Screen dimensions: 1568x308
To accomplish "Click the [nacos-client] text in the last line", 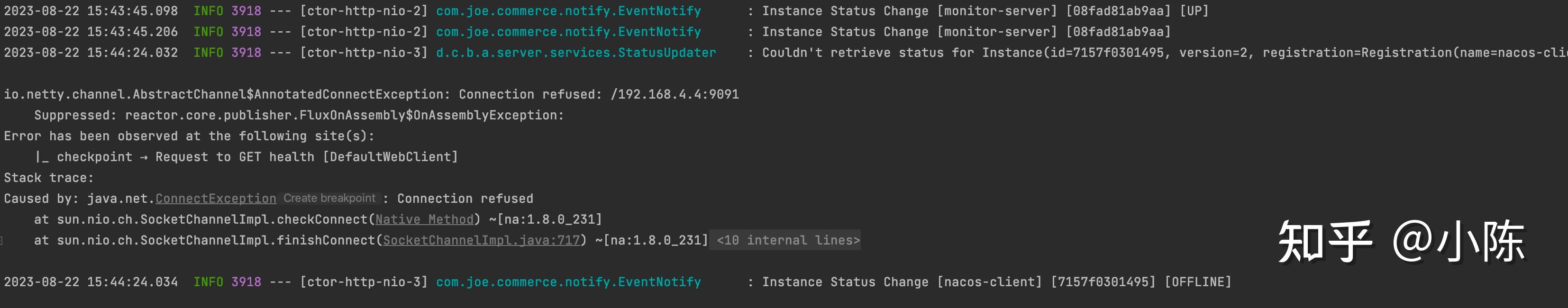I will coord(989,282).
